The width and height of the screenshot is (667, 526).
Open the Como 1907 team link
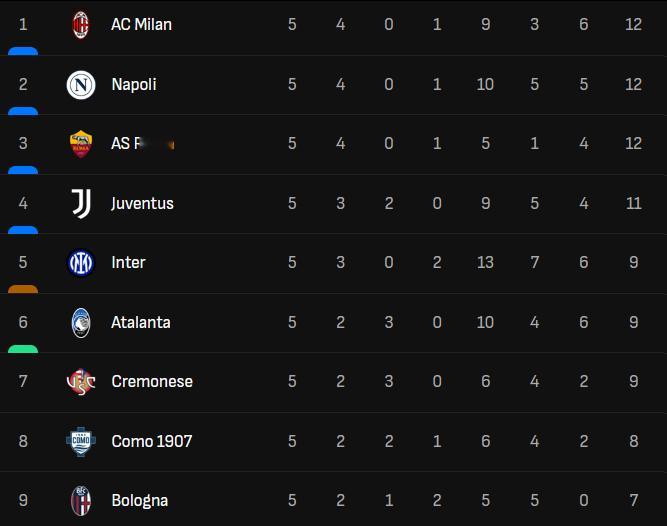point(151,441)
